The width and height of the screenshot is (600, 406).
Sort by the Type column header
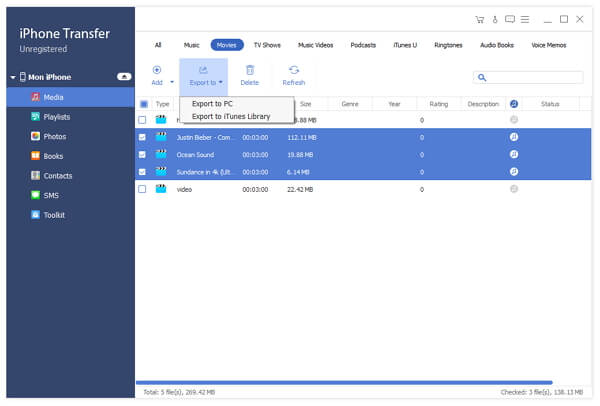(x=162, y=104)
